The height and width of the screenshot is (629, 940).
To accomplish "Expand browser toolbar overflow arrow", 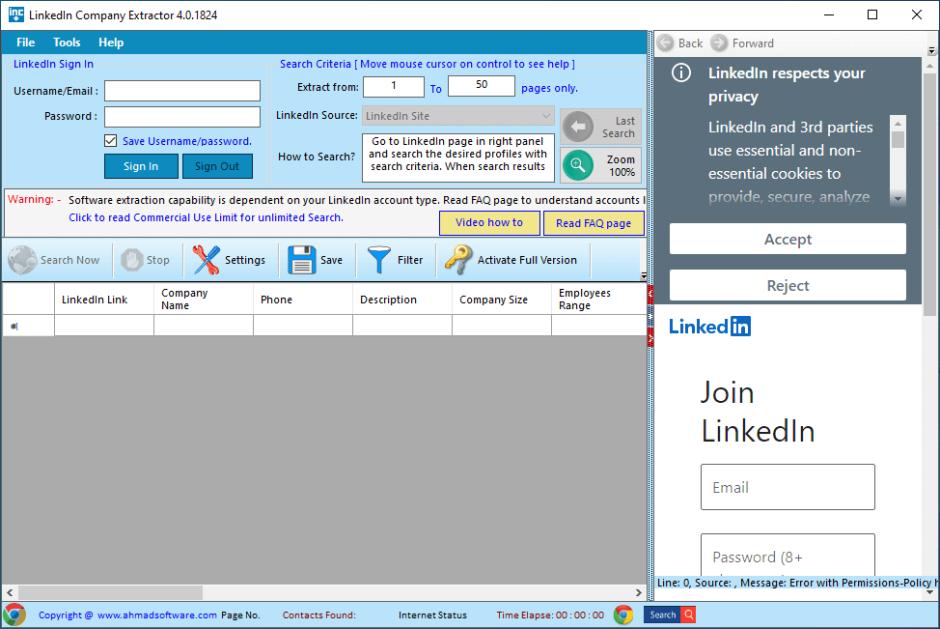I will pos(932,51).
